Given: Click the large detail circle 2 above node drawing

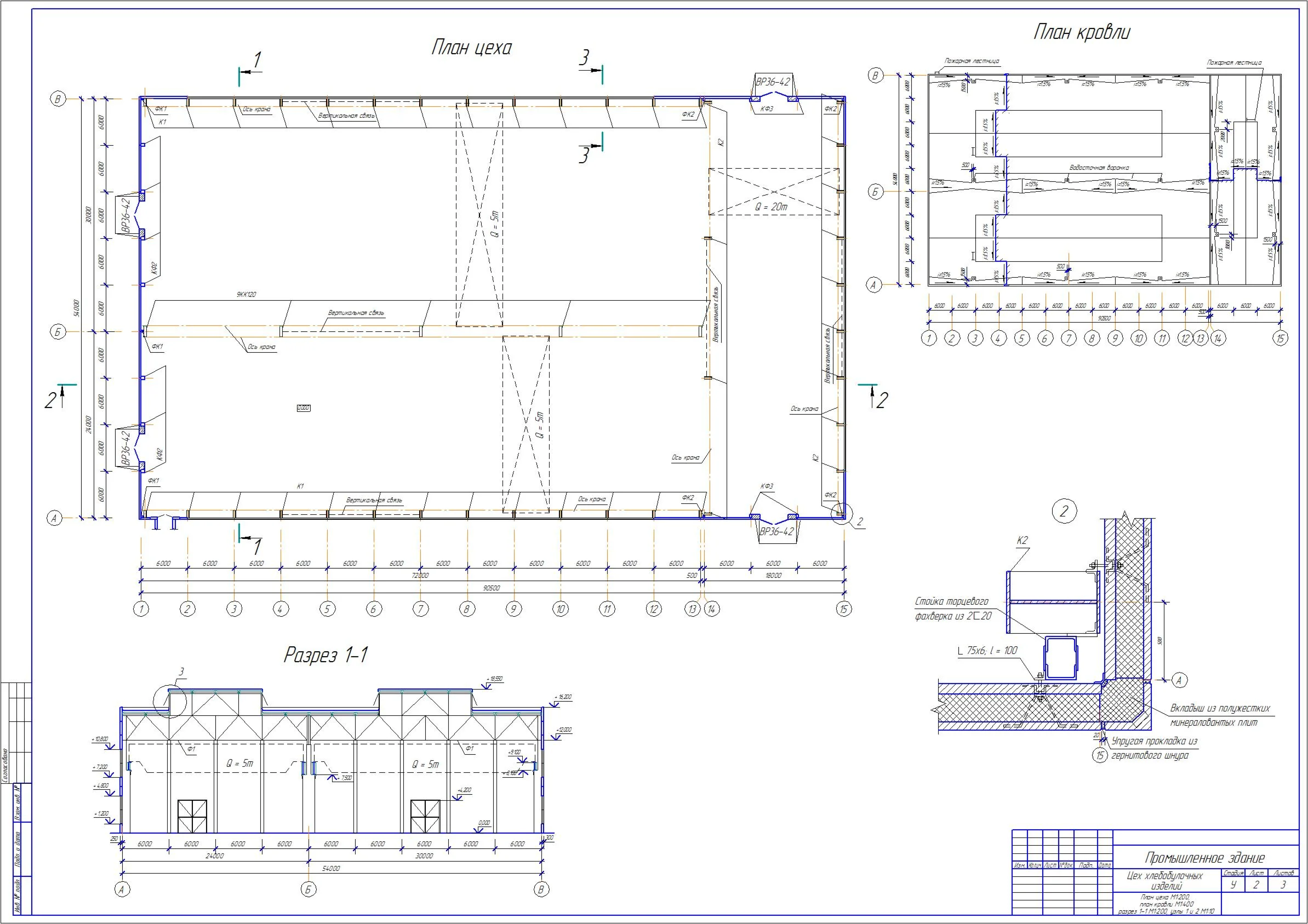Looking at the screenshot, I should 1064,511.
